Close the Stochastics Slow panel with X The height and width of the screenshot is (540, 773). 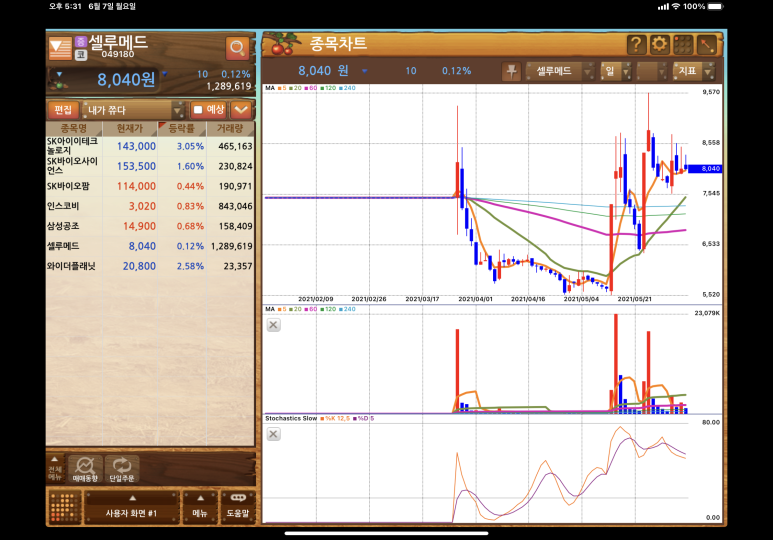[x=274, y=434]
